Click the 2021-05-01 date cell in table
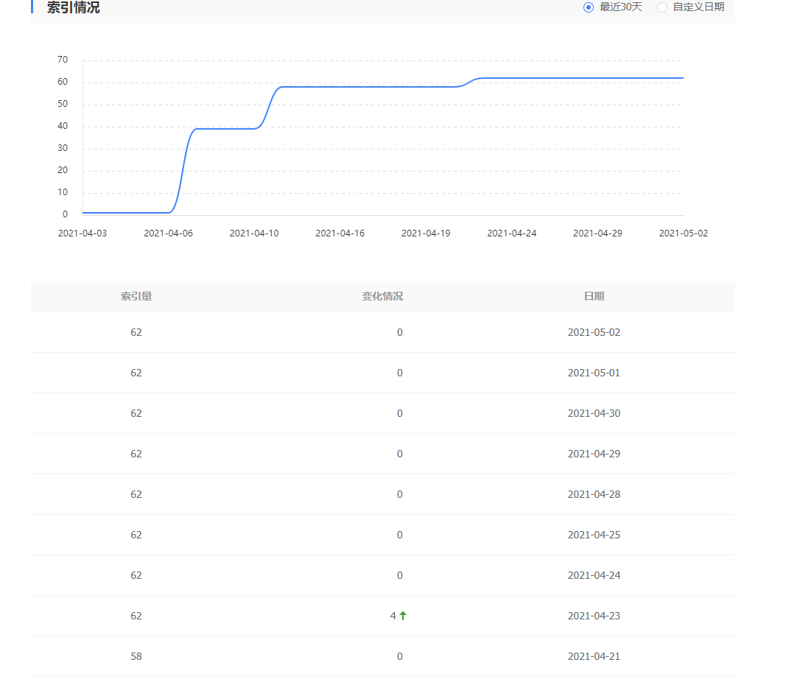Viewport: 800px width, 682px height. (x=594, y=373)
